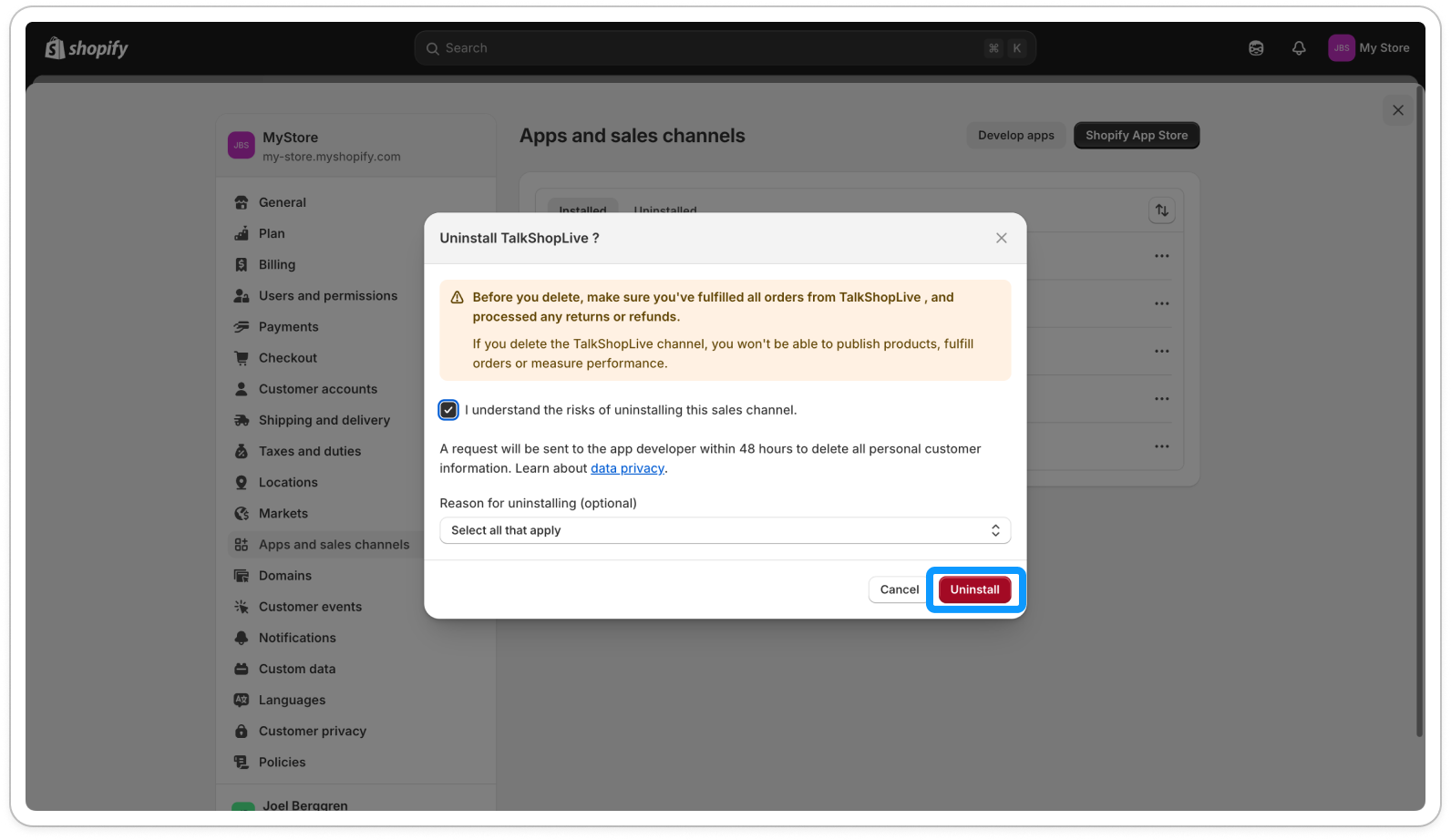Switch to the Installed tab
Screen dimensions: 1451x840
[x=582, y=209]
